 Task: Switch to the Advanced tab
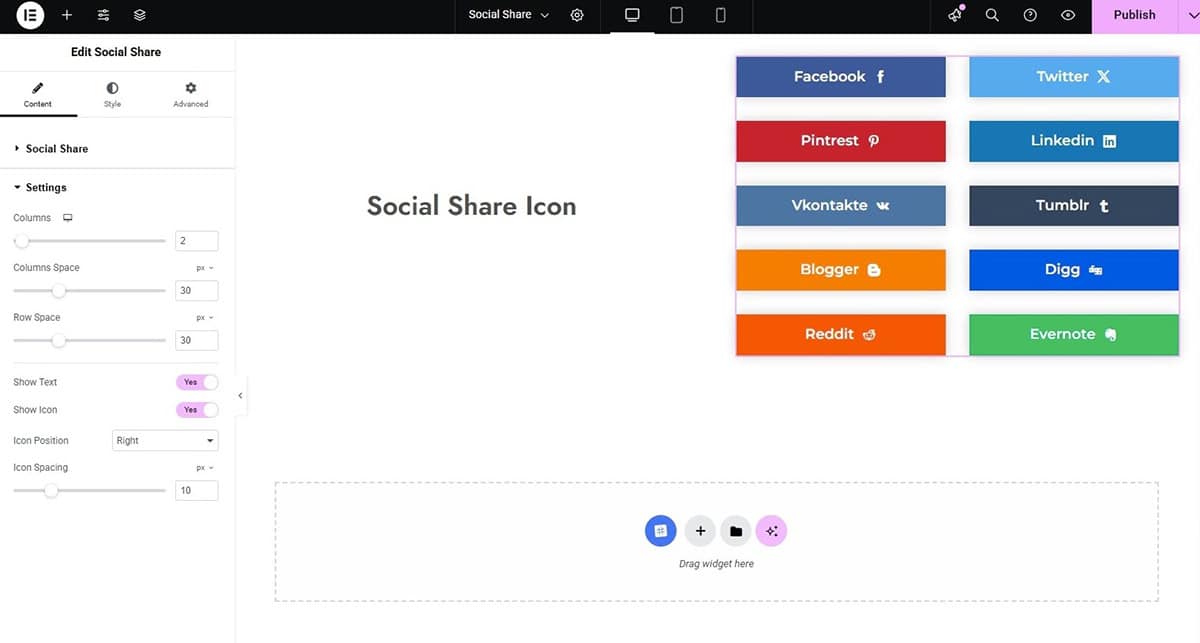point(190,95)
